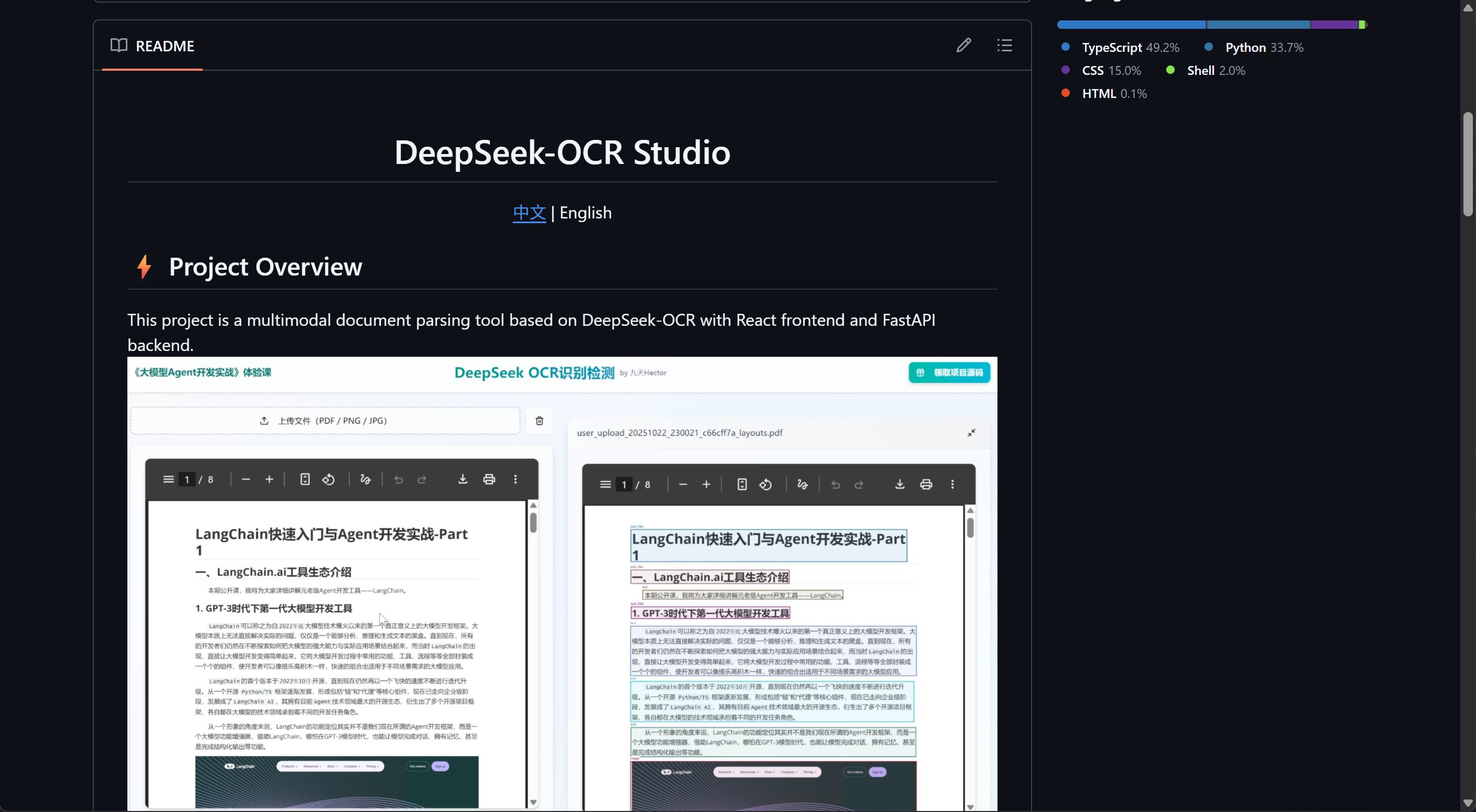Open the sidebar menu in the right PDF viewer
This screenshot has height=812, width=1476.
[x=605, y=485]
